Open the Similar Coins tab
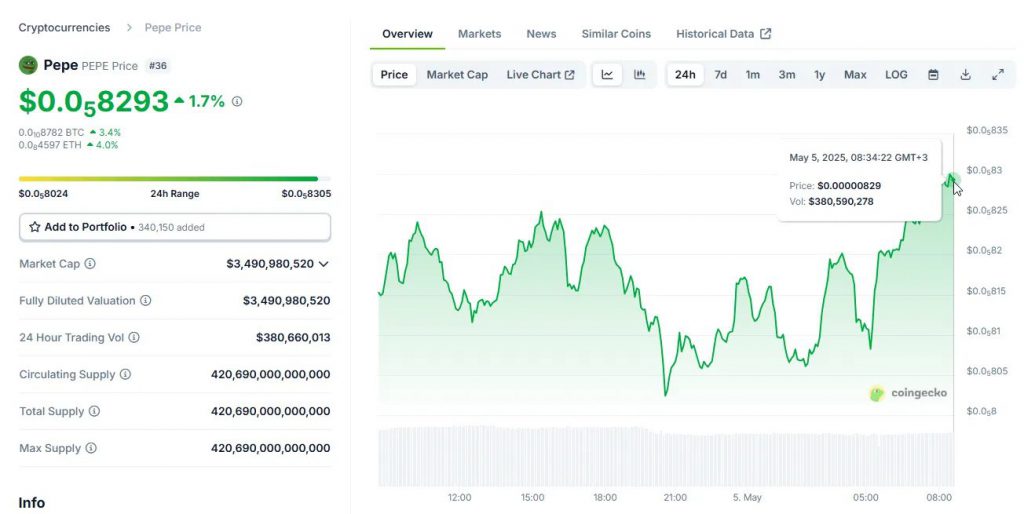 [x=616, y=34]
